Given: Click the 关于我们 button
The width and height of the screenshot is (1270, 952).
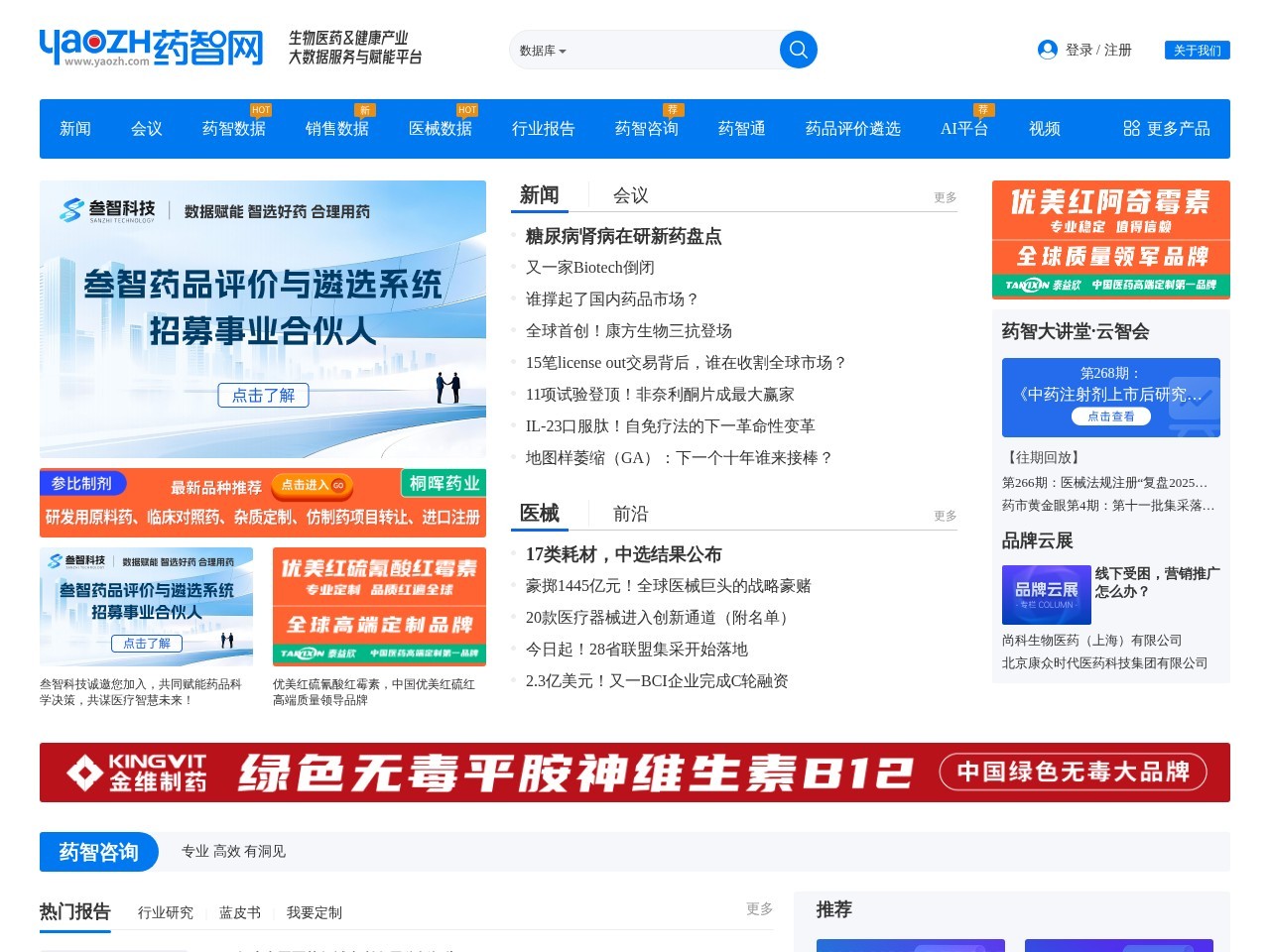Looking at the screenshot, I should pos(1197,49).
